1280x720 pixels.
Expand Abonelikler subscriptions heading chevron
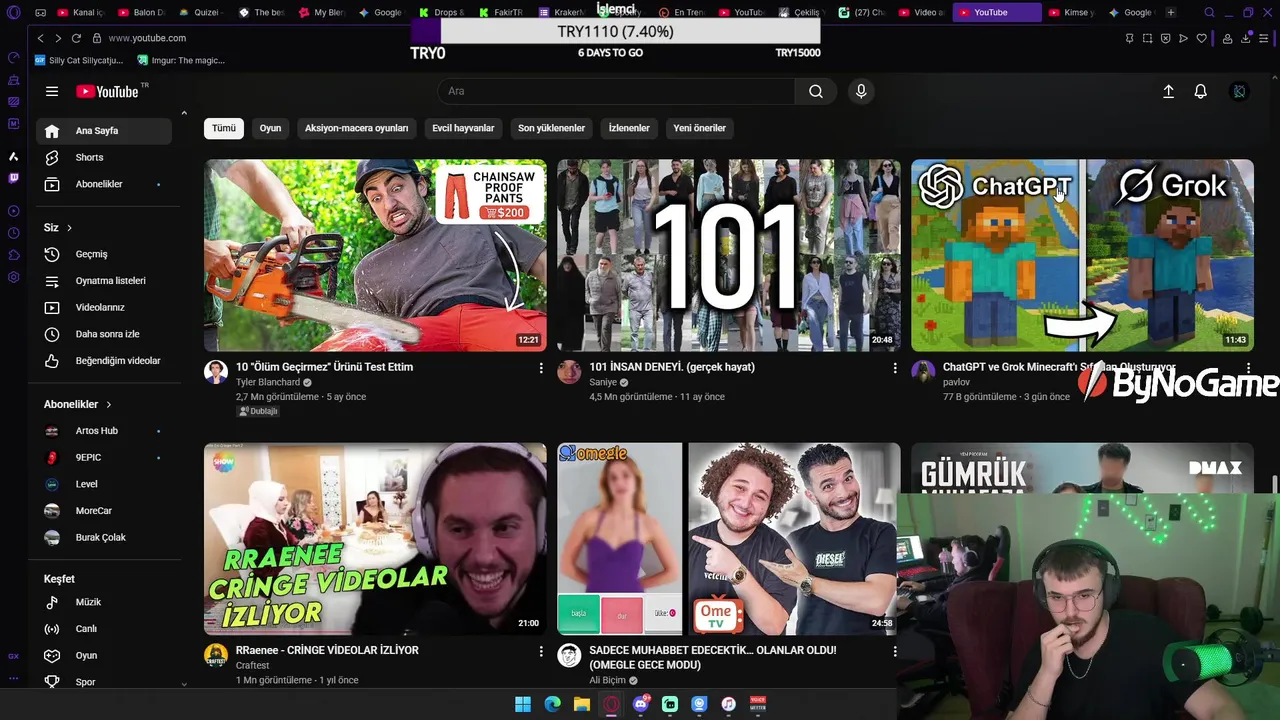pos(108,404)
